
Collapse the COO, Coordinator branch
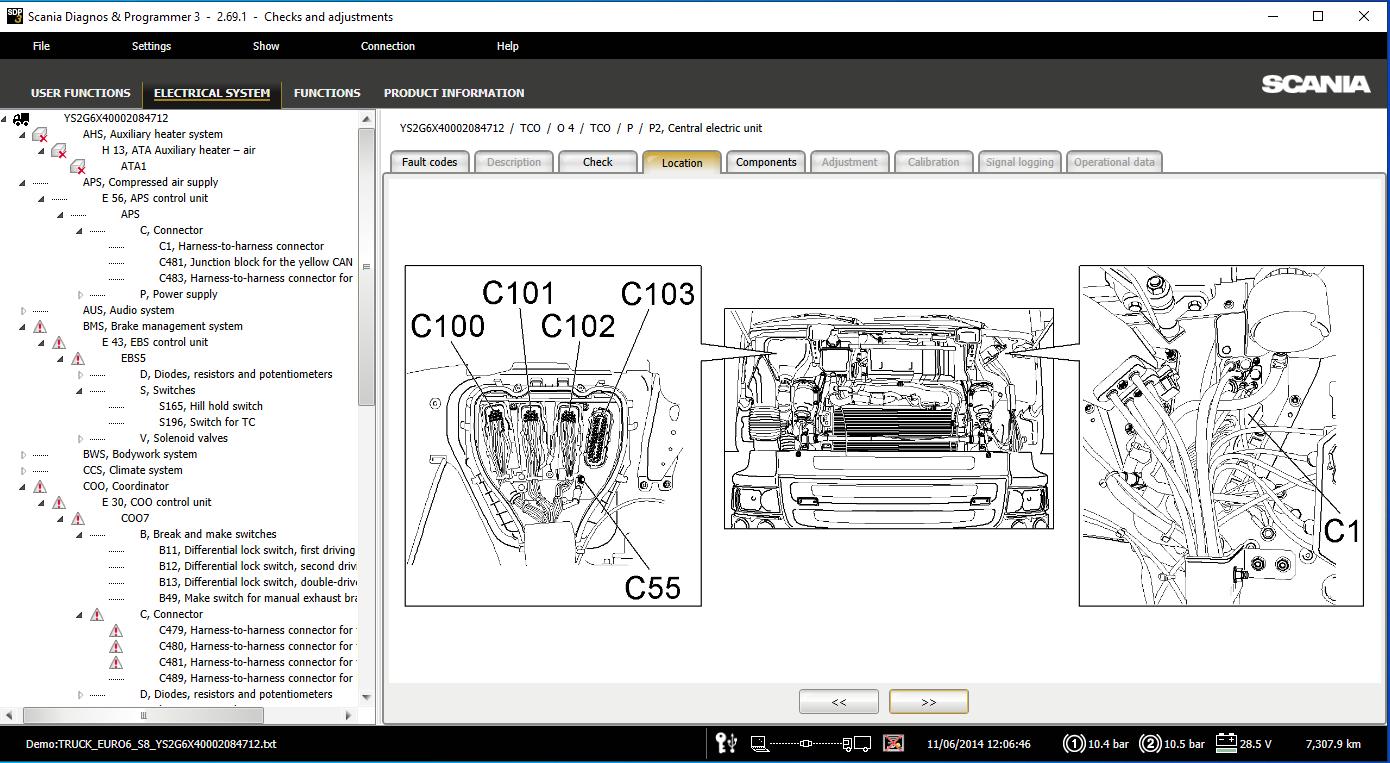coord(24,485)
